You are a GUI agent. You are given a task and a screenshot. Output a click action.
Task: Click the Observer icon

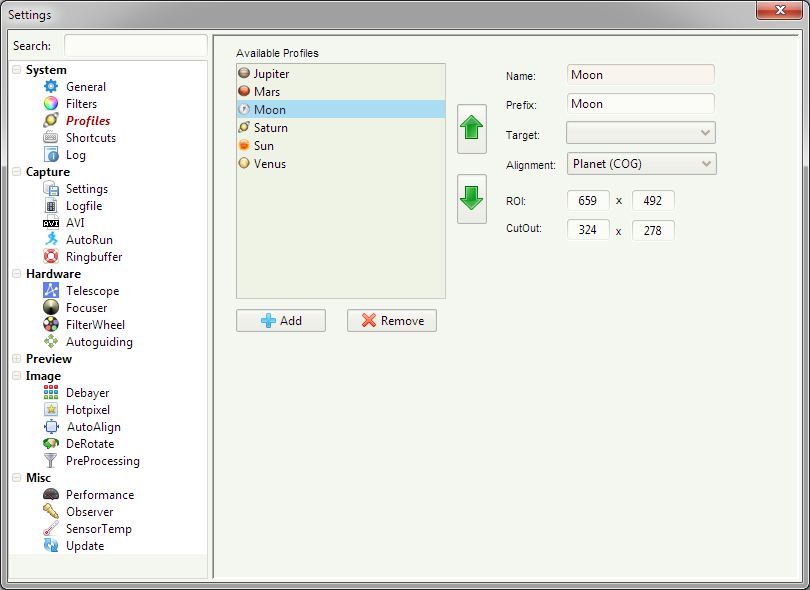[x=51, y=511]
